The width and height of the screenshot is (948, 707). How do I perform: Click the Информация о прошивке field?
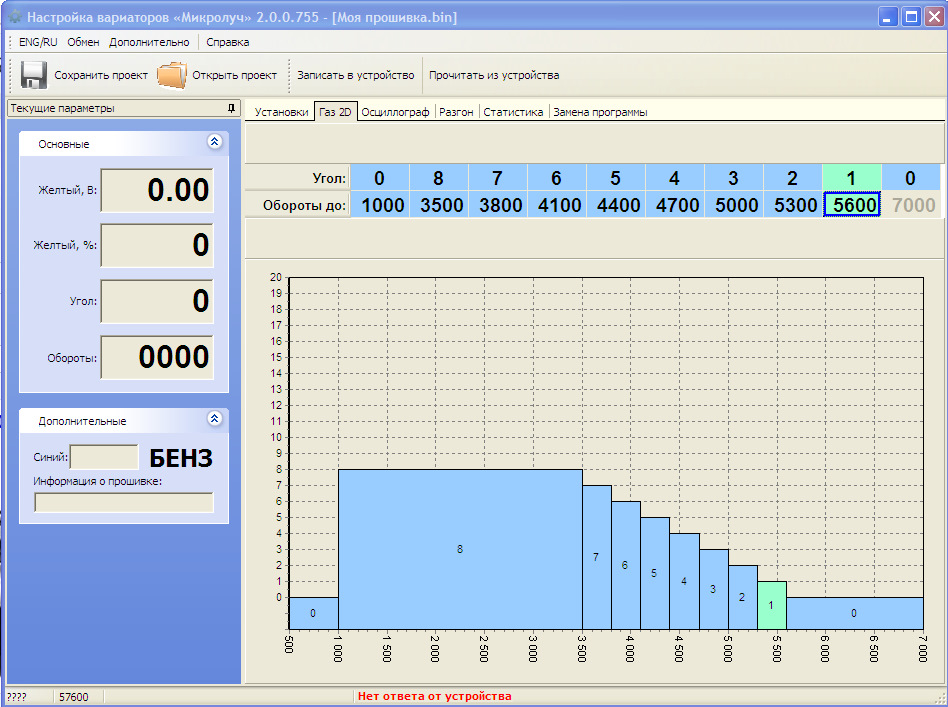pyautogui.click(x=124, y=502)
